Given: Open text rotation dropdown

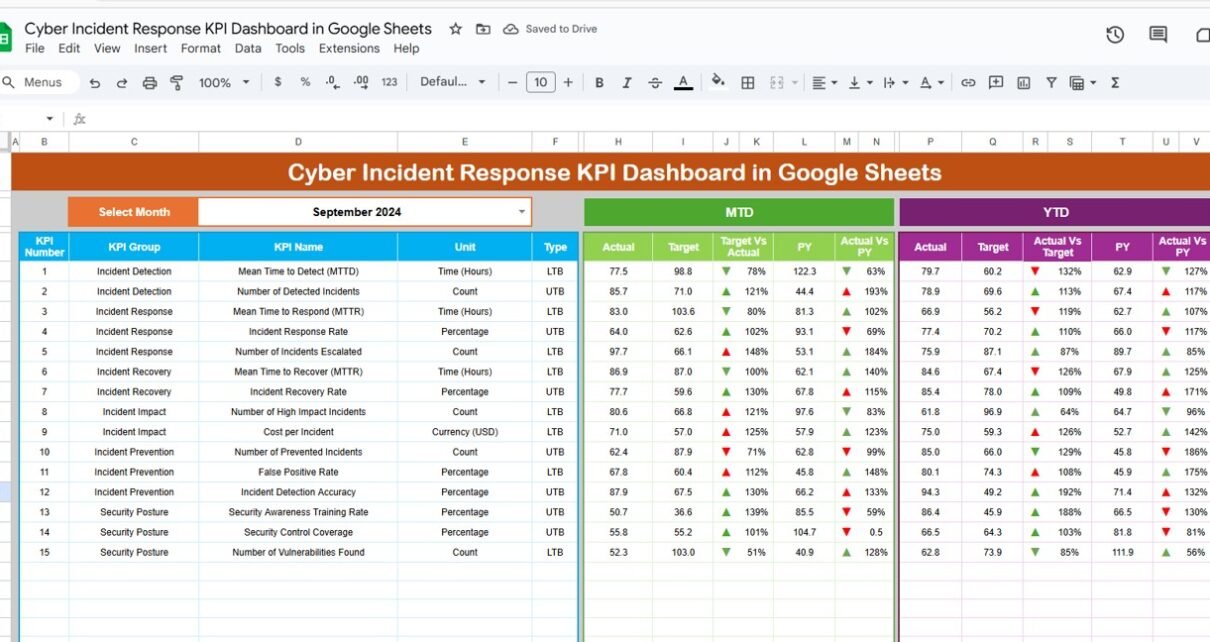Looking at the screenshot, I should click(x=931, y=83).
